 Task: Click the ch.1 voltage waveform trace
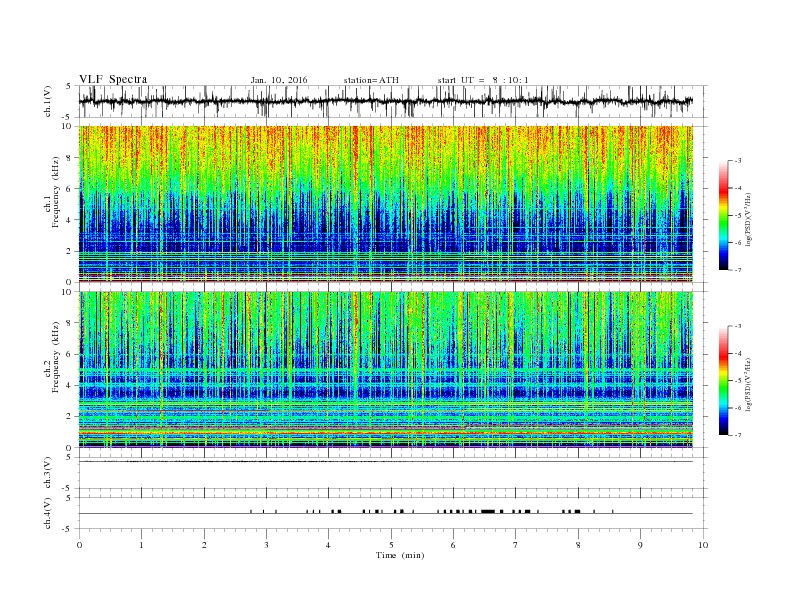point(385,101)
